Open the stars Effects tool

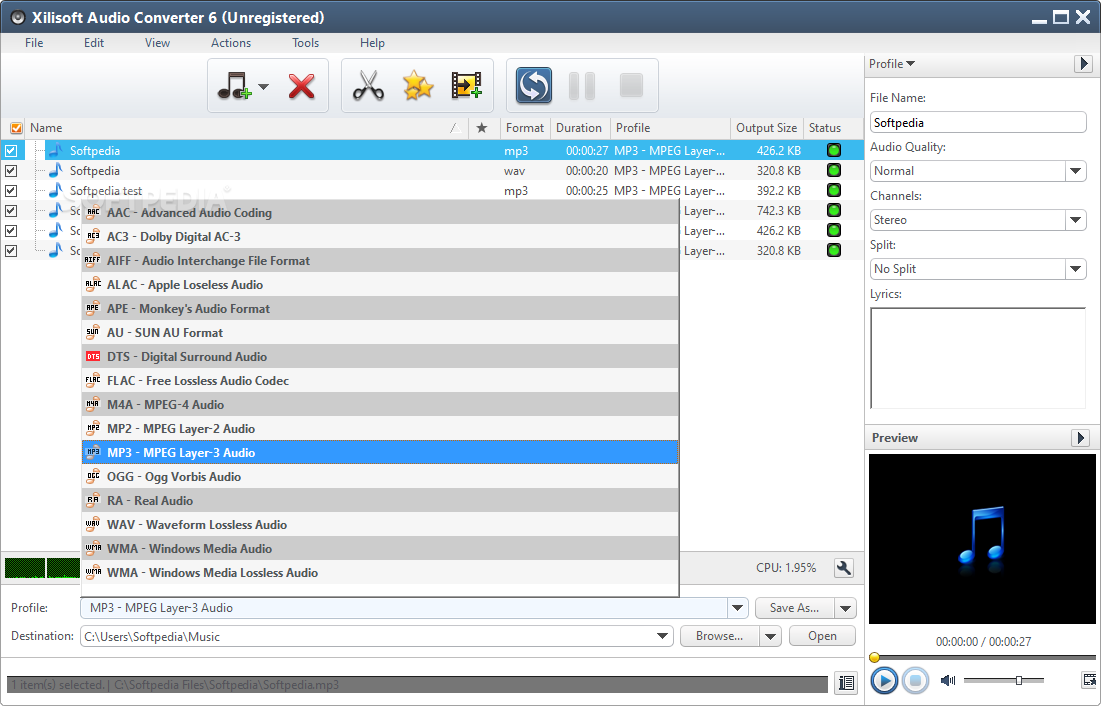[418, 86]
